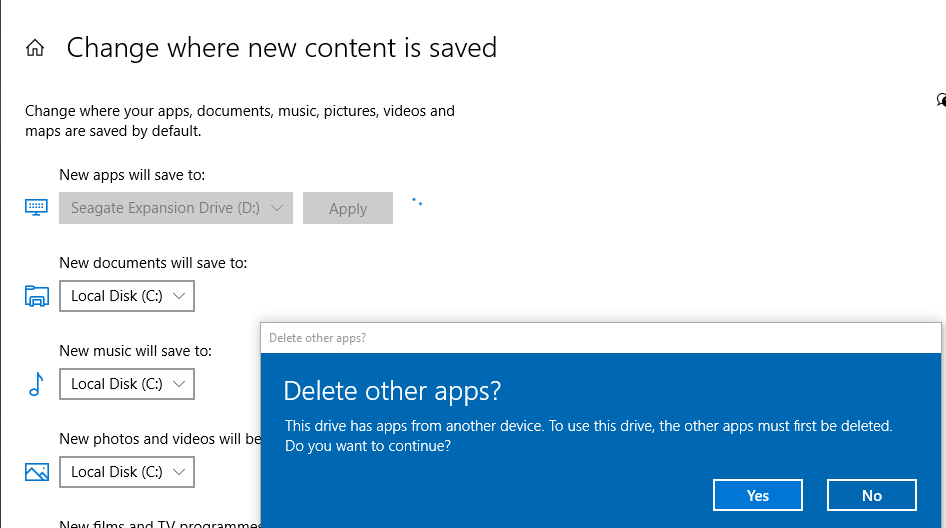Click the keyboard icon for new apps

coord(36,208)
